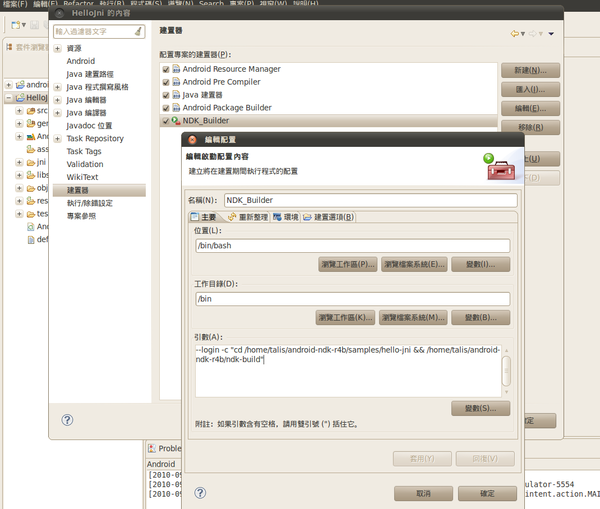
Task: Open the view menu triangle in the properties header
Action: point(551,34)
